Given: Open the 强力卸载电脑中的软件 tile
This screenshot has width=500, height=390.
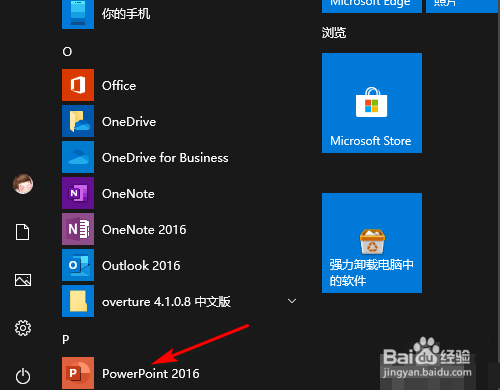Looking at the screenshot, I should (372, 243).
